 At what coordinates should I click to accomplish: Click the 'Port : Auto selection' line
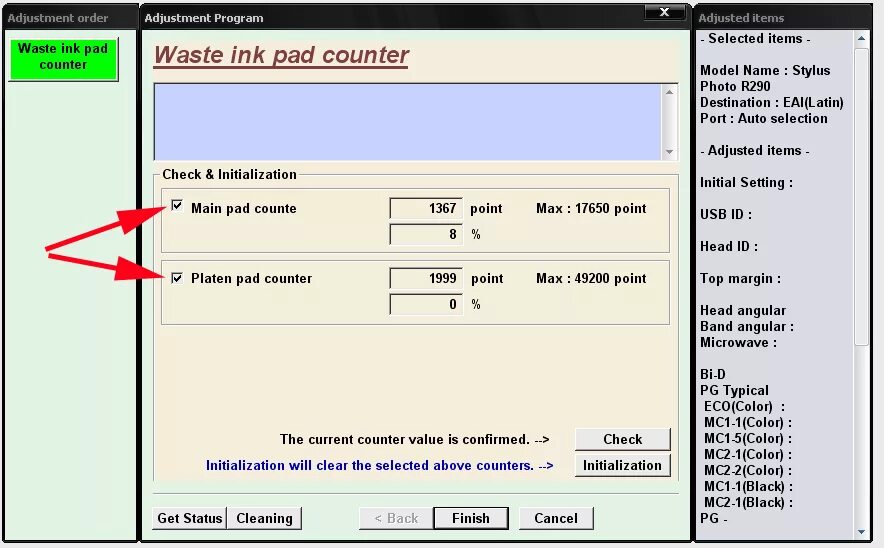(x=764, y=118)
